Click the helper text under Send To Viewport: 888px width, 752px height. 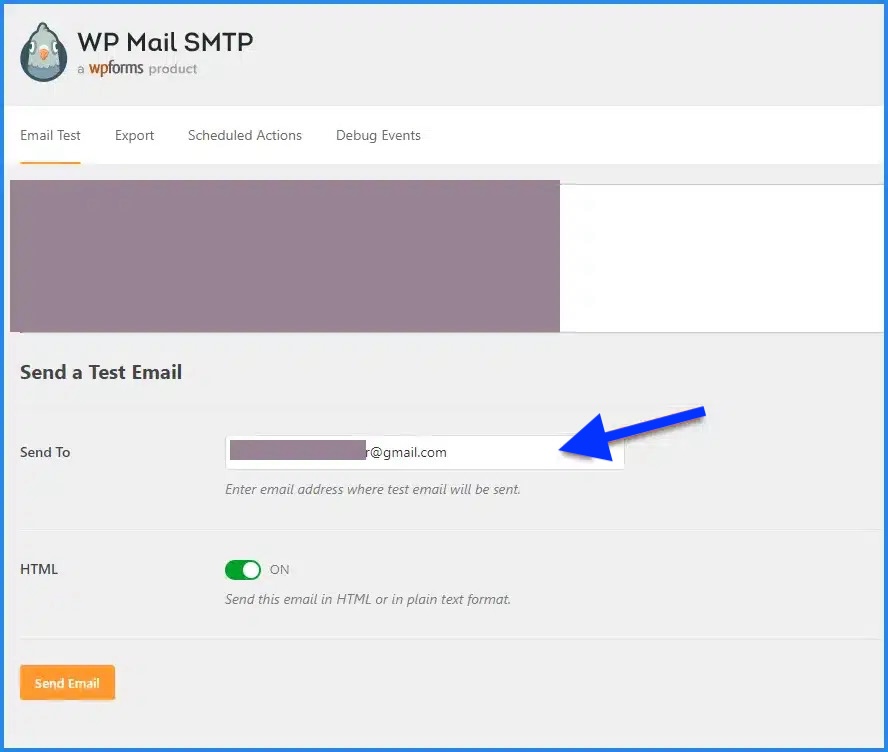click(x=375, y=489)
